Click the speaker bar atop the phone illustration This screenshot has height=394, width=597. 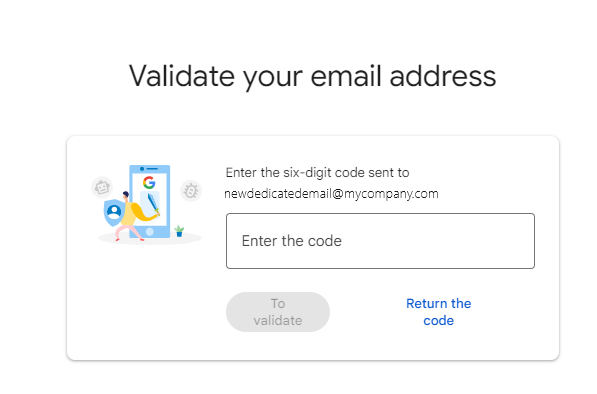152,169
